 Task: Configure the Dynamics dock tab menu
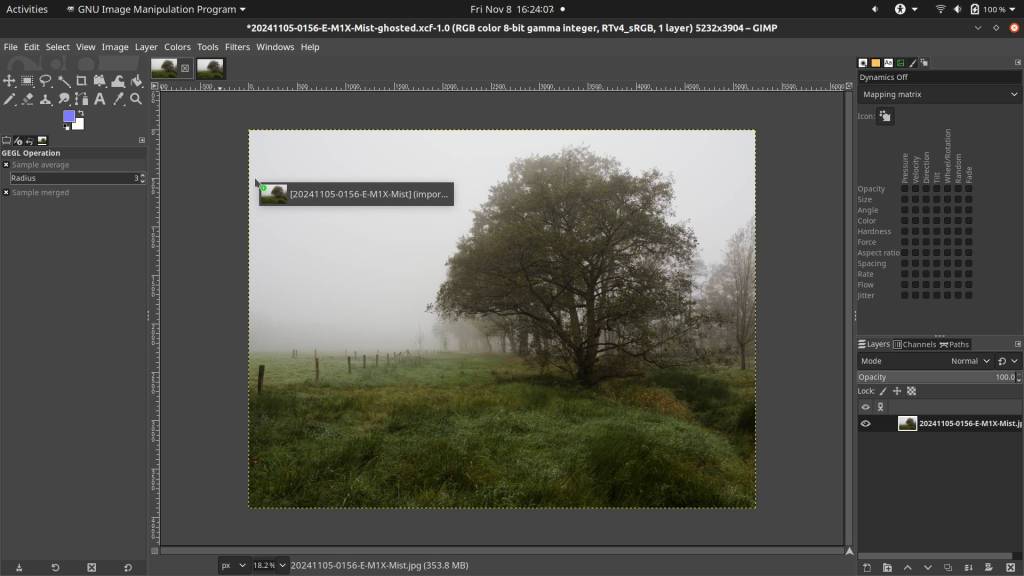click(1017, 63)
